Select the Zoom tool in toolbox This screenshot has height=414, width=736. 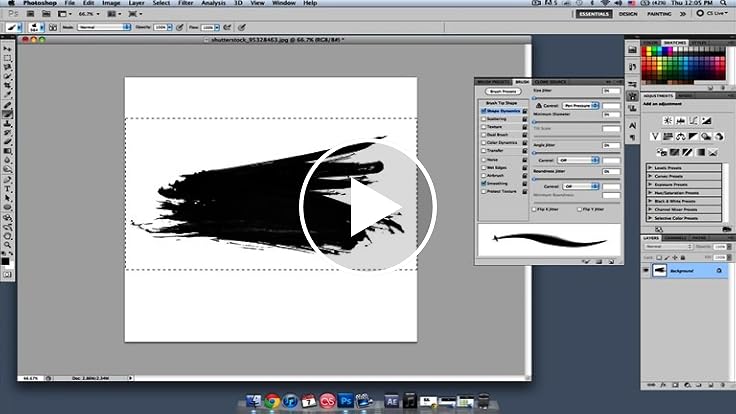click(x=8, y=245)
